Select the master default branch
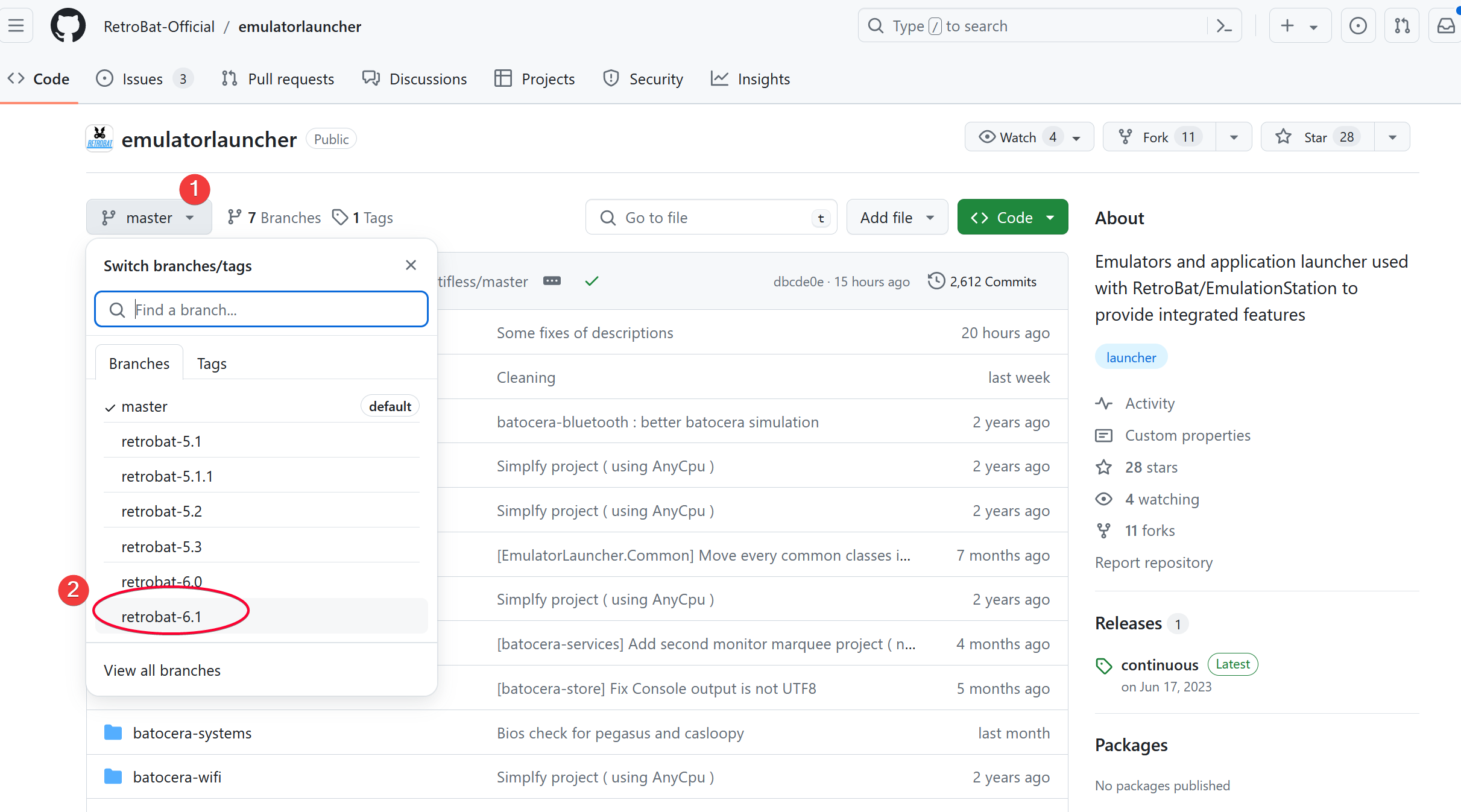 click(261, 406)
